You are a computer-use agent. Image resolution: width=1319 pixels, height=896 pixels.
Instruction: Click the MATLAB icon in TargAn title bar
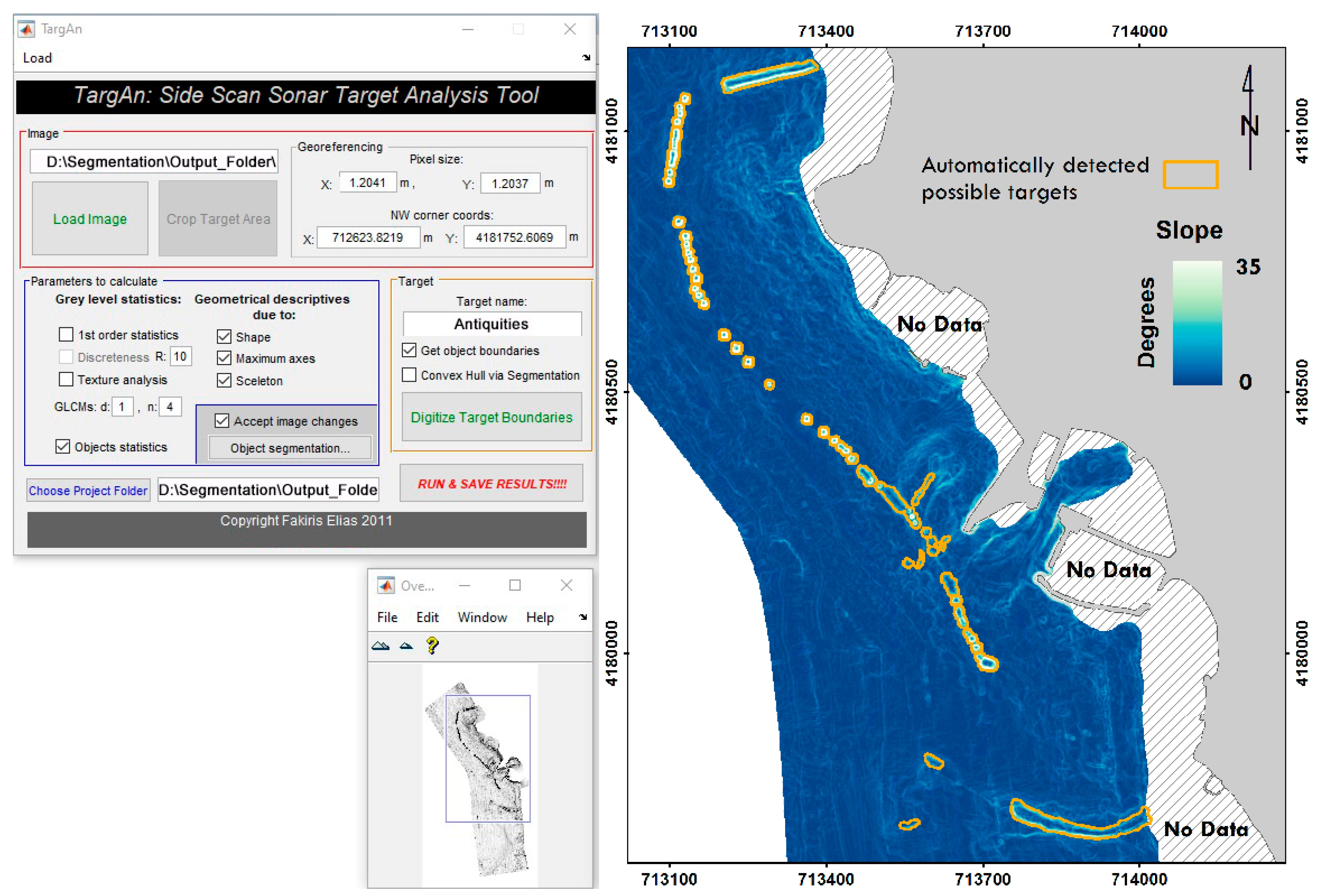pos(26,29)
